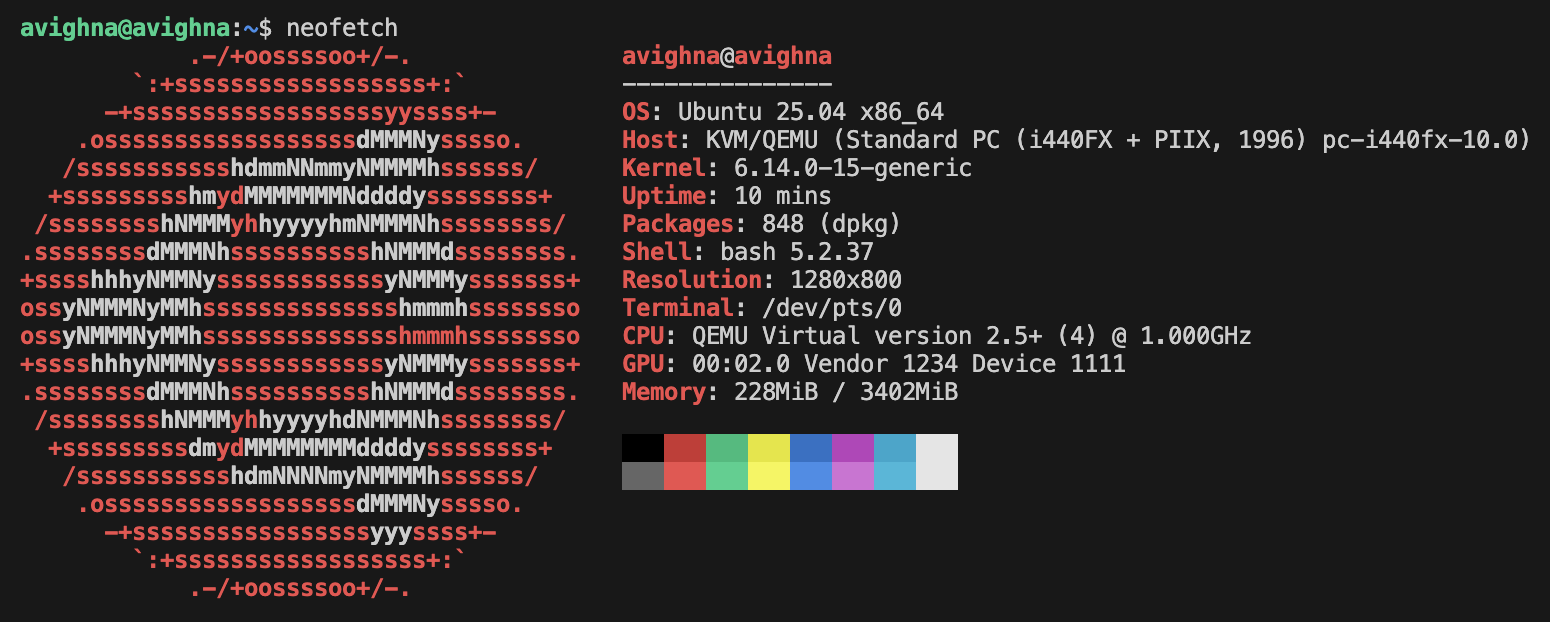Image resolution: width=1550 pixels, height=622 pixels.
Task: Click the Resolution value 1280x800
Action: coord(846,280)
